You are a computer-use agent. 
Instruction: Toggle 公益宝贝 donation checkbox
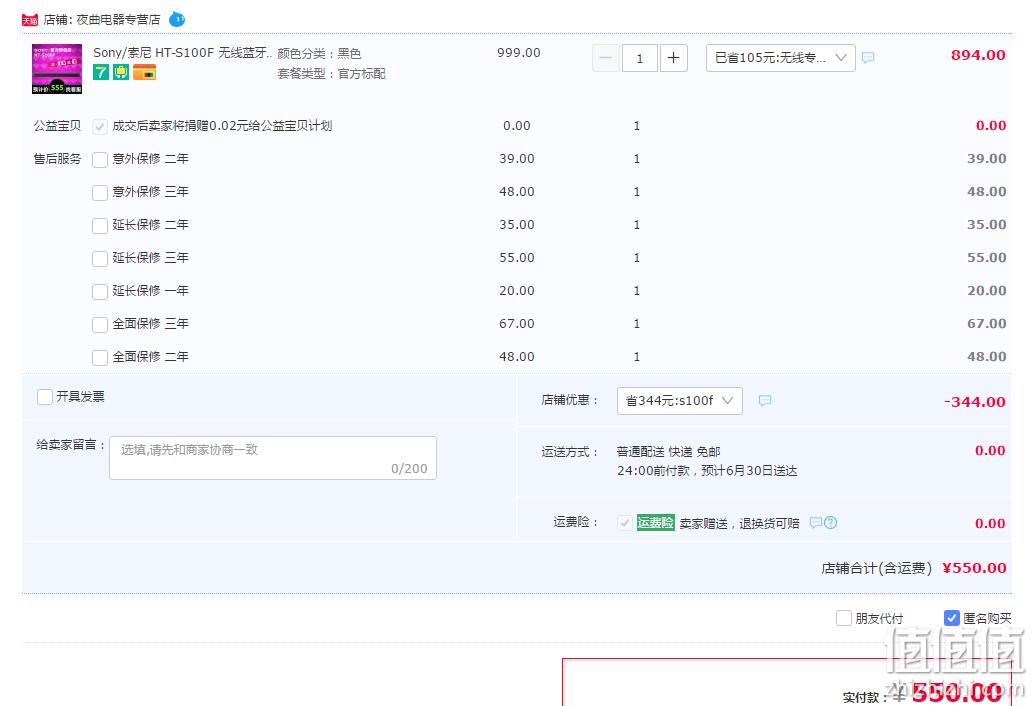click(100, 127)
